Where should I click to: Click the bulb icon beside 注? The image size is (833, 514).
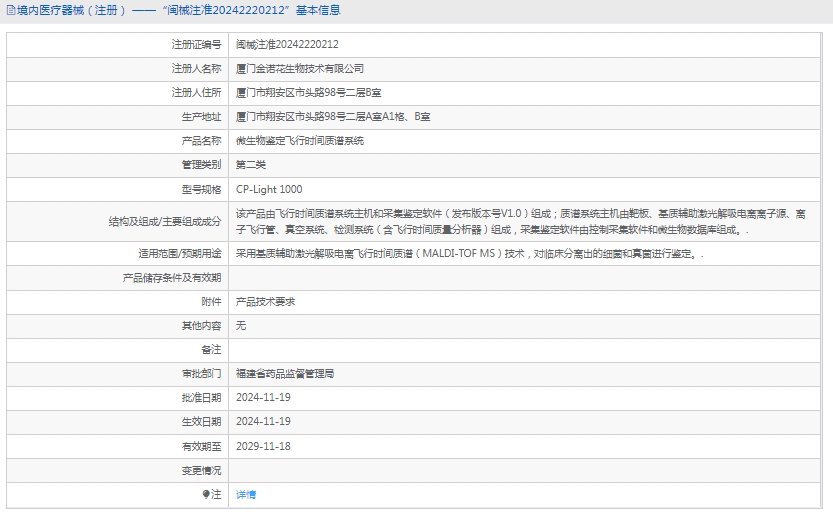[x=206, y=494]
